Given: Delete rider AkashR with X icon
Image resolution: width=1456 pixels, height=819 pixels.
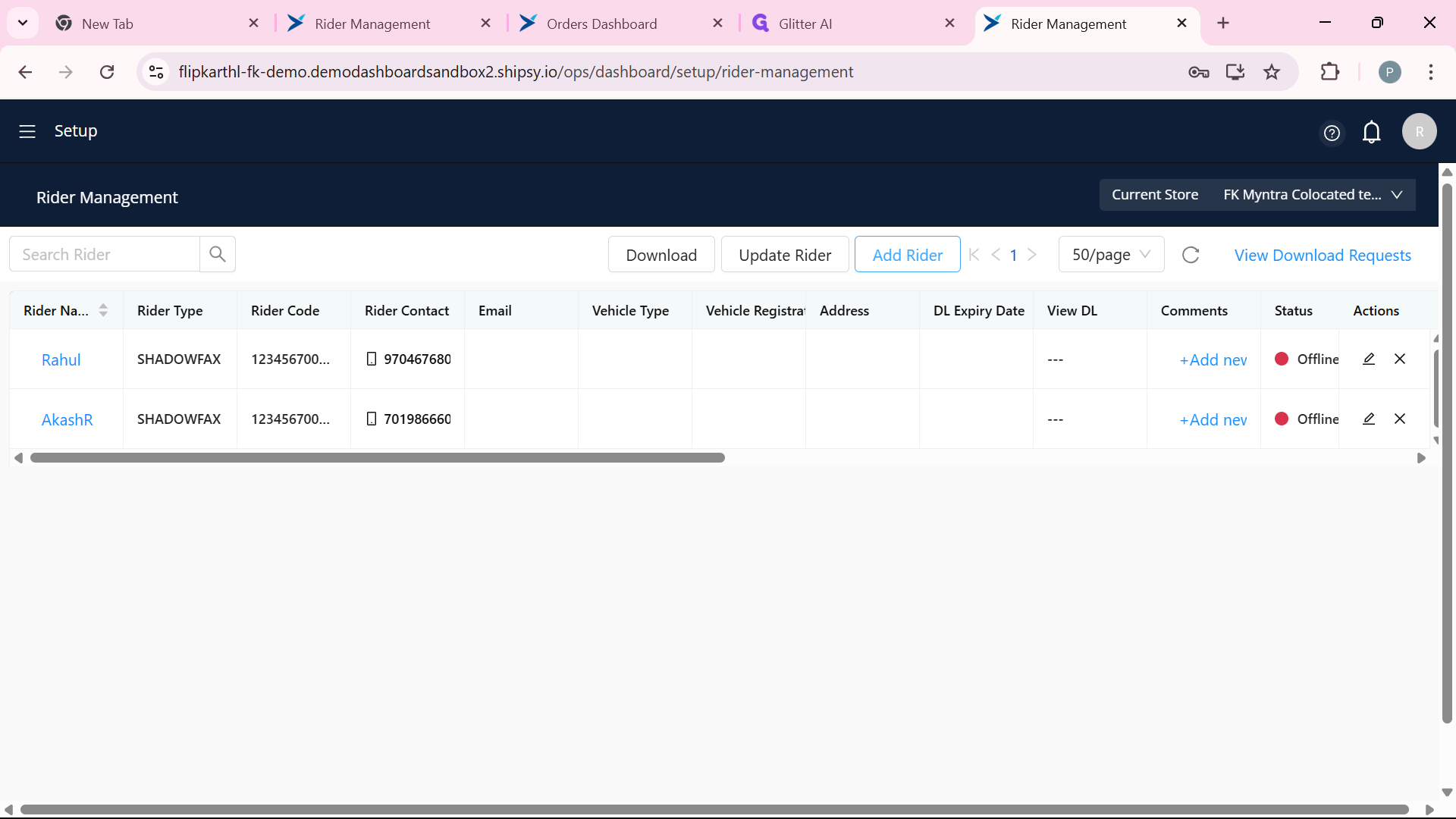Looking at the screenshot, I should (x=1400, y=419).
